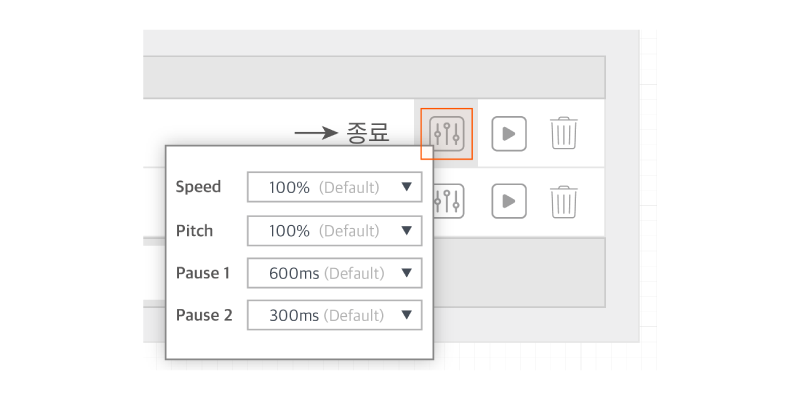Click the Speed dropdown's triangle arrow

406,187
